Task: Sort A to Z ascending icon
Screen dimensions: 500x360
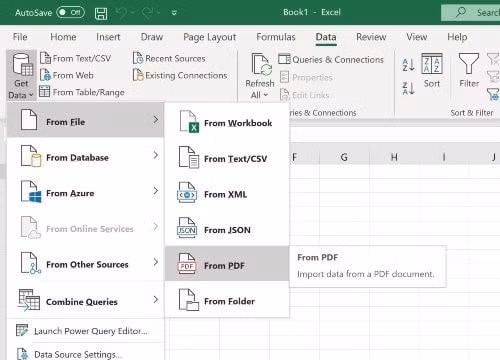Action: [x=408, y=65]
